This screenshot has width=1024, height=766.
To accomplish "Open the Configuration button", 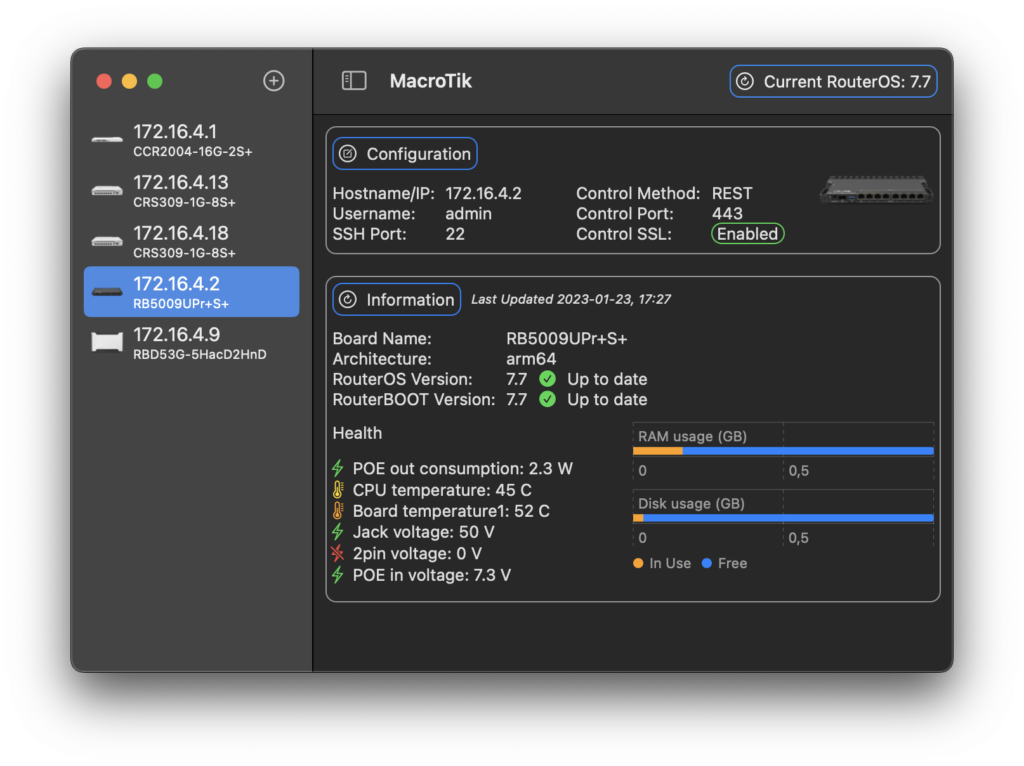I will pos(405,154).
